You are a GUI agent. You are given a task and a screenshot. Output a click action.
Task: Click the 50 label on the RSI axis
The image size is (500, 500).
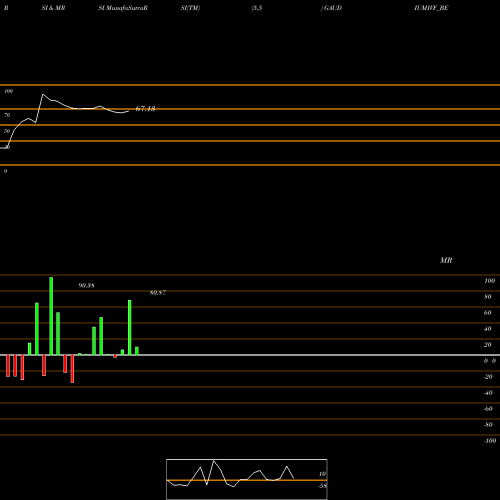[x=7, y=131]
